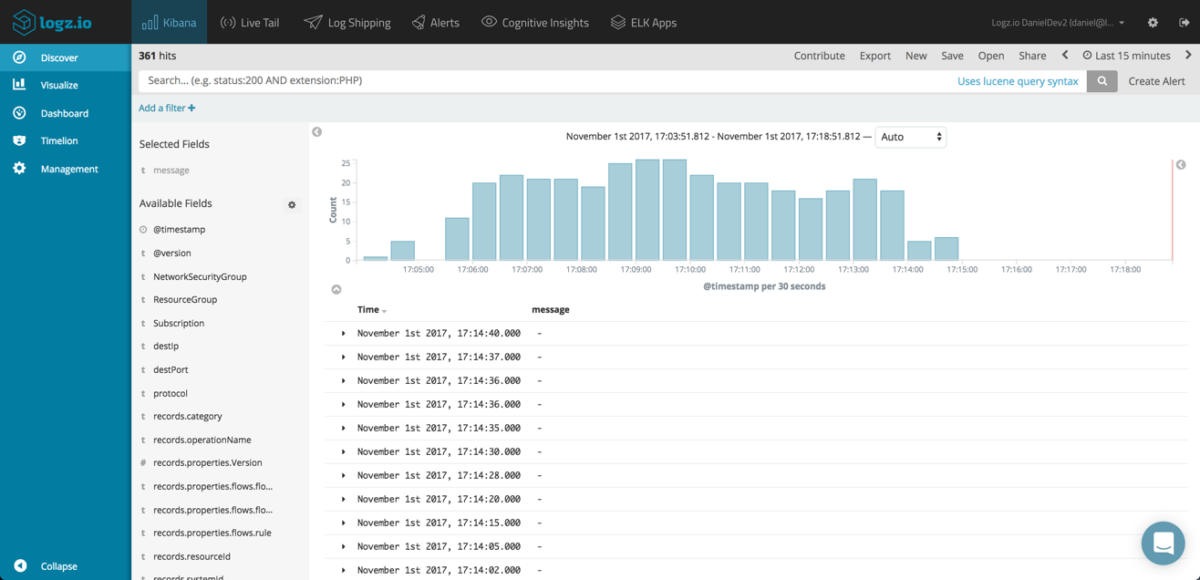This screenshot has height=580, width=1200.
Task: Open account settings via the gear icon
Action: click(x=1152, y=20)
